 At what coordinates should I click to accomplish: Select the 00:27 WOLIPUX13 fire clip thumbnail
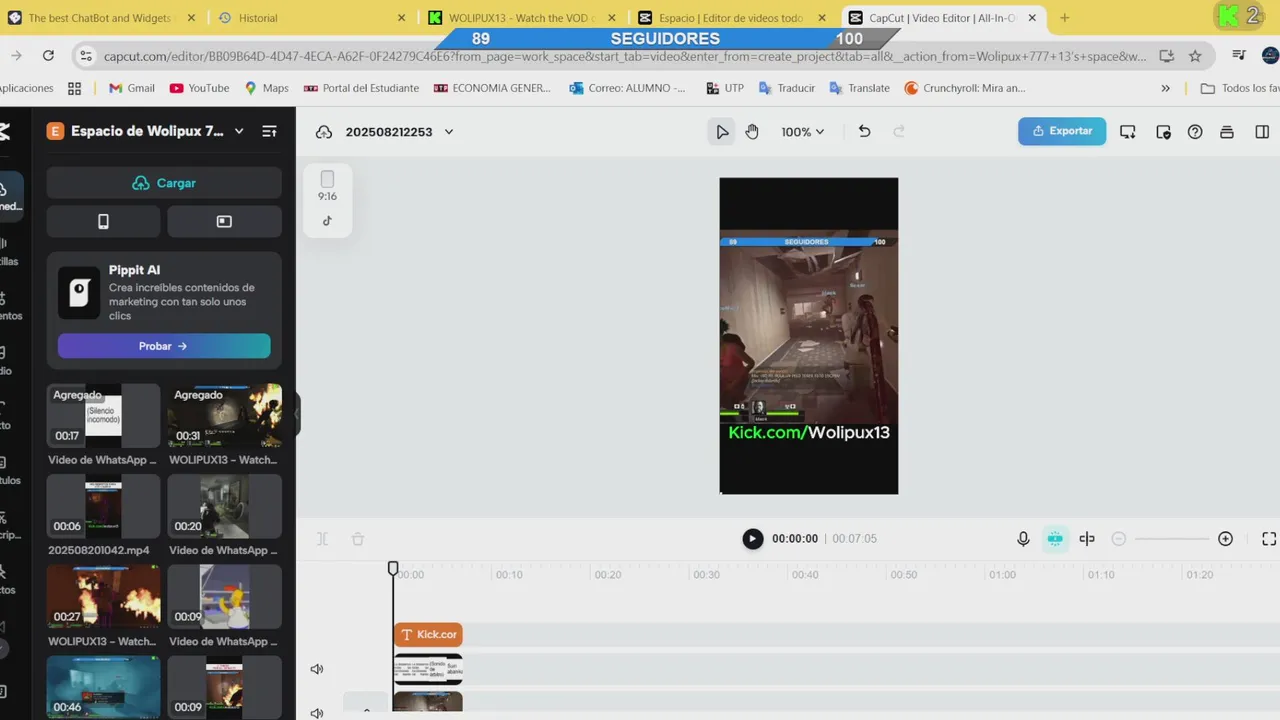103,597
